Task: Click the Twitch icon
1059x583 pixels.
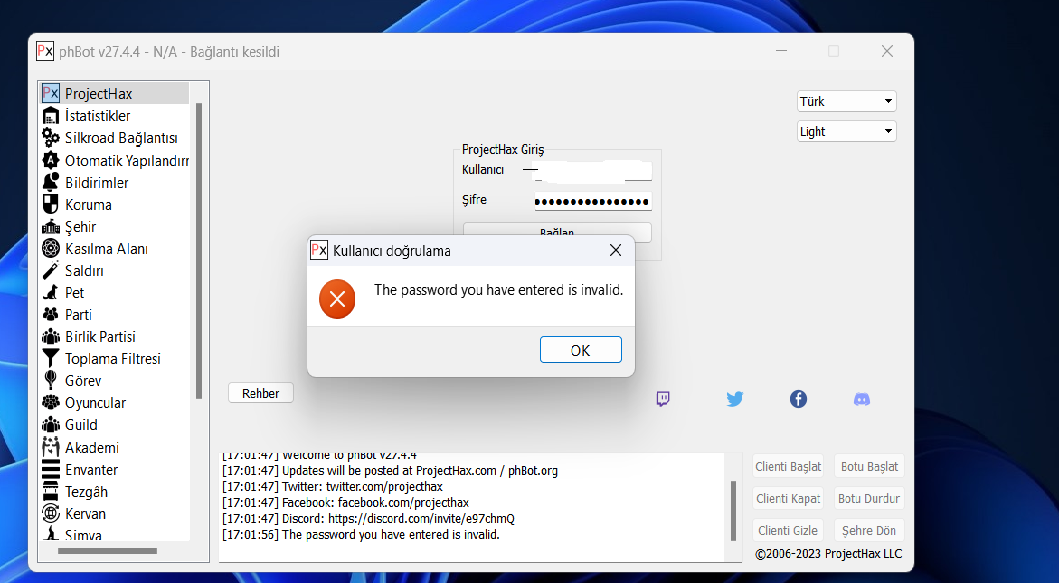Action: click(x=662, y=399)
